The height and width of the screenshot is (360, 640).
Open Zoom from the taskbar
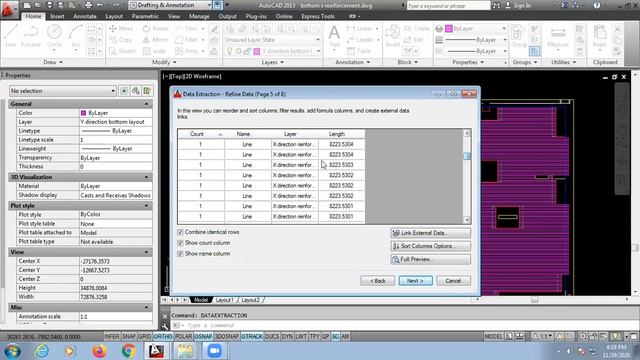pos(214,351)
